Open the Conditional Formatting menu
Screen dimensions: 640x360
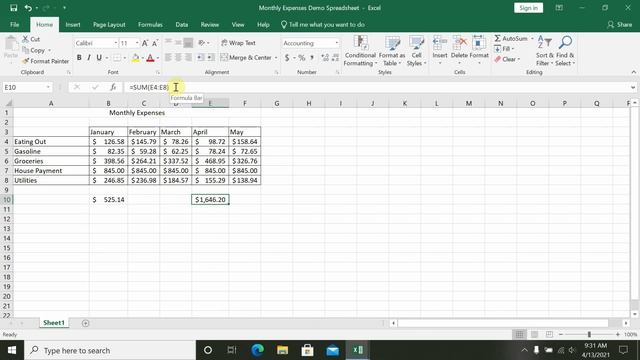360,51
